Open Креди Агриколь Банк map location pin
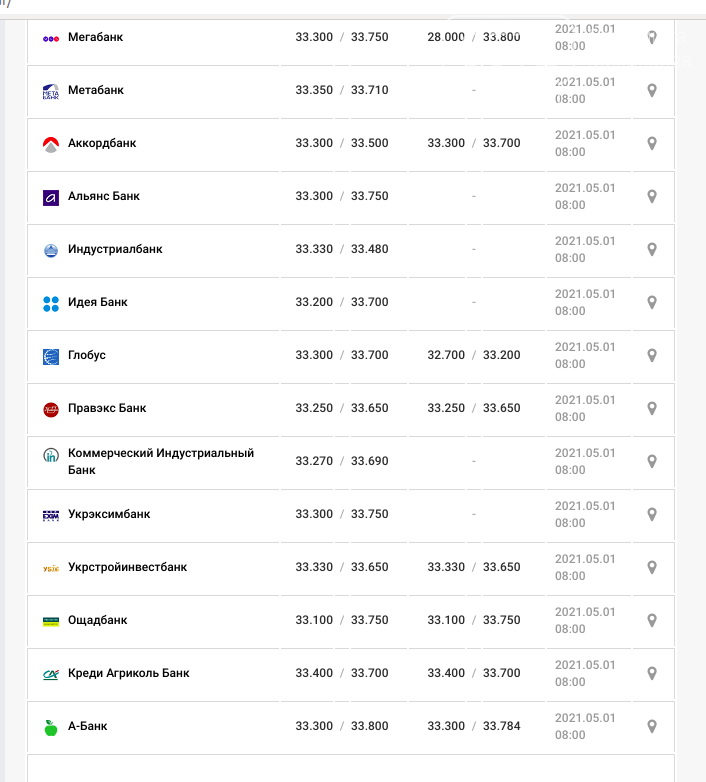The image size is (706, 782). tap(652, 673)
